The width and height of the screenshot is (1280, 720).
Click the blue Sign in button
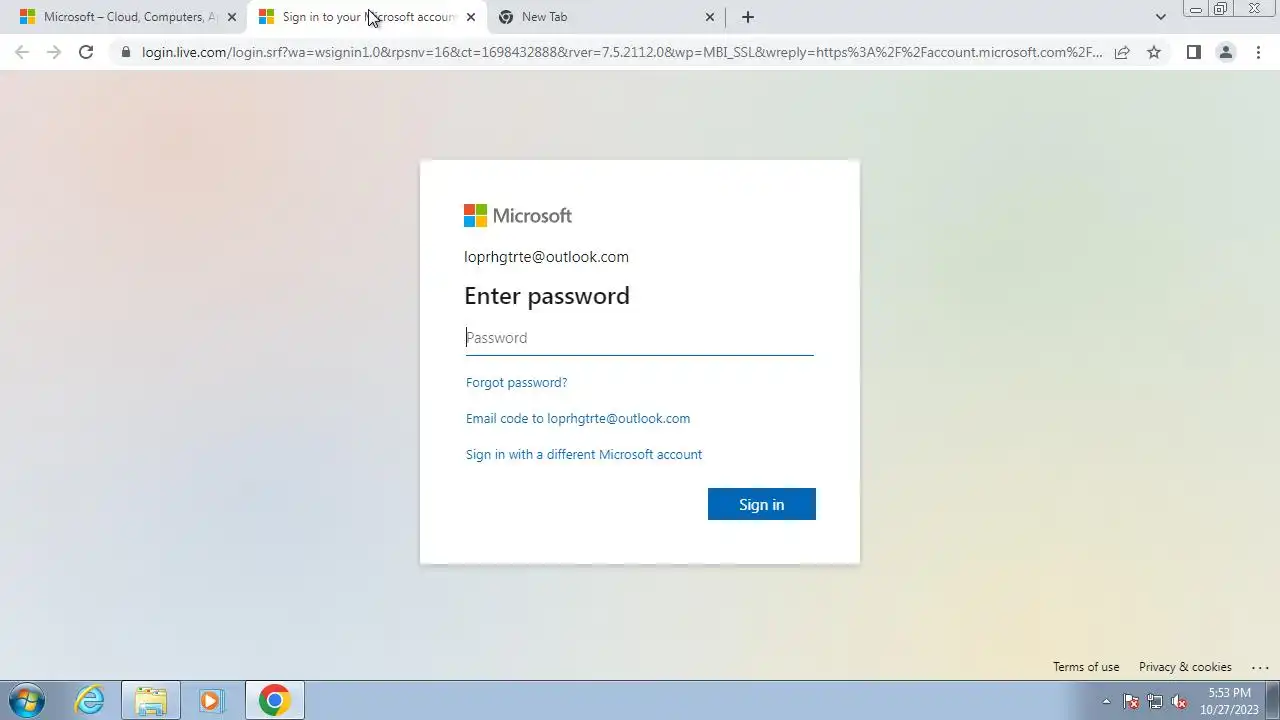(x=762, y=504)
